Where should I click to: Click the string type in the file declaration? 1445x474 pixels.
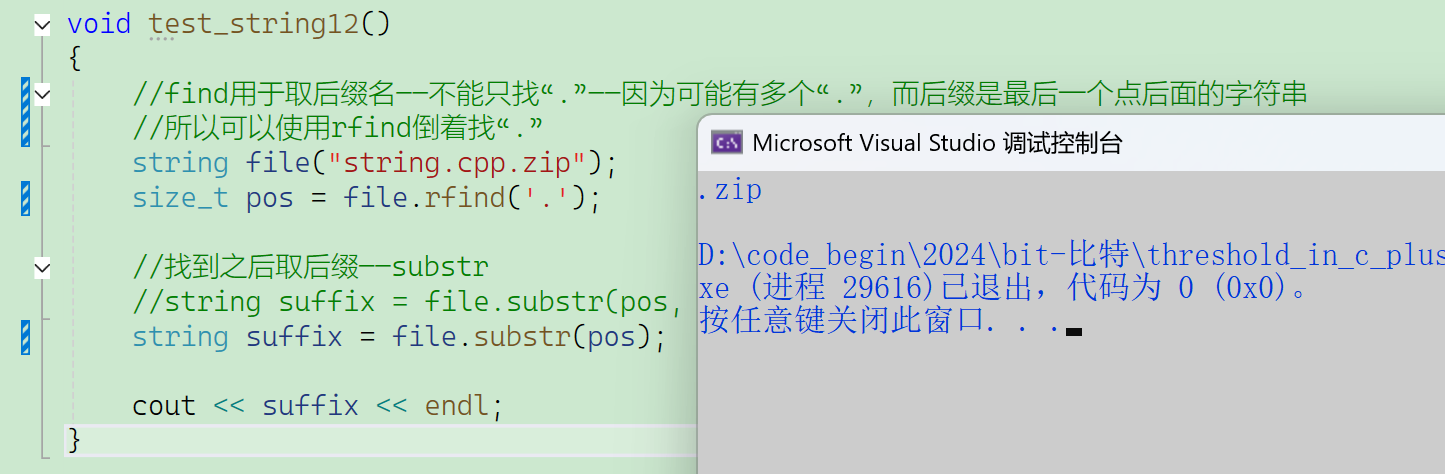181,164
